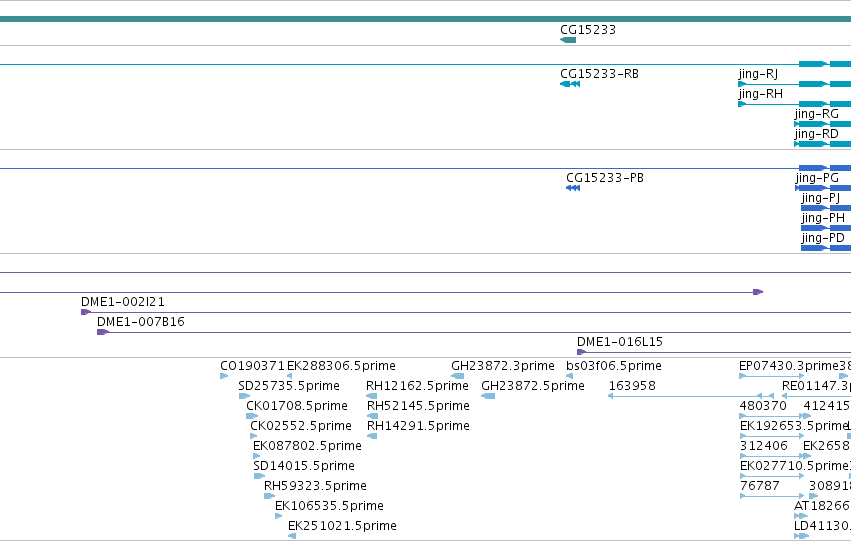Select the GH23872.5prime arrow glyph
Image resolution: width=851 pixels, height=541 pixels.
click(x=488, y=396)
